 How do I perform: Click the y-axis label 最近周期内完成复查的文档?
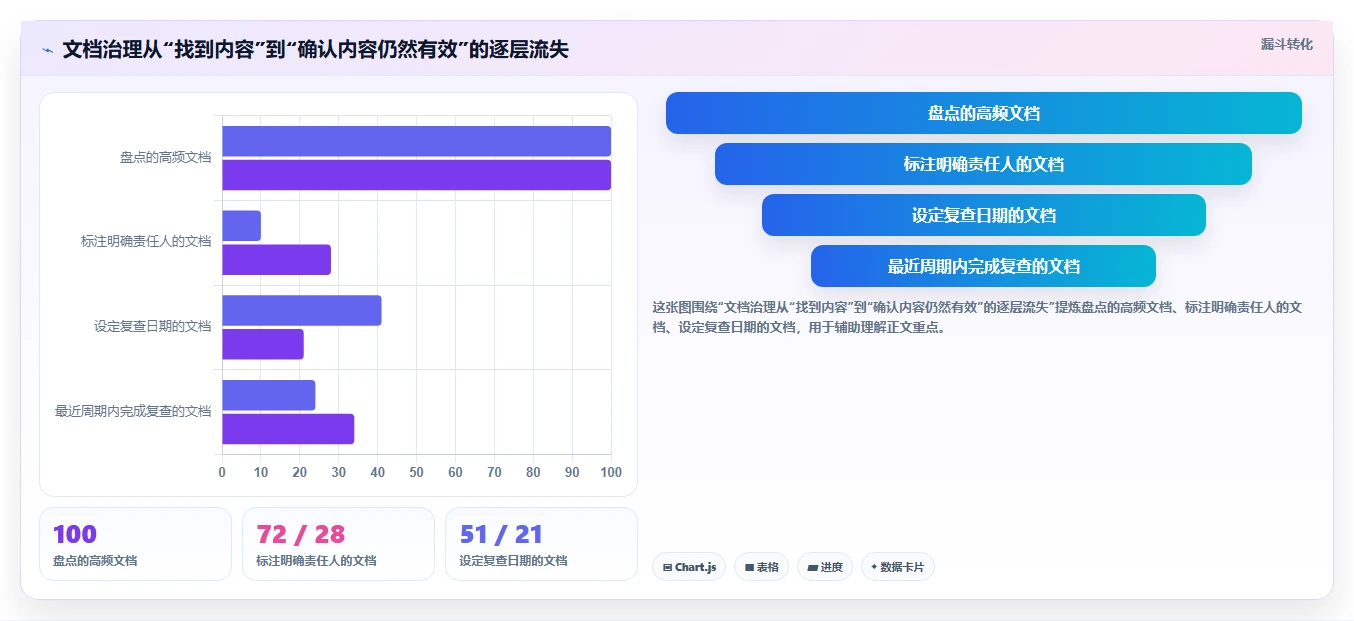(133, 411)
